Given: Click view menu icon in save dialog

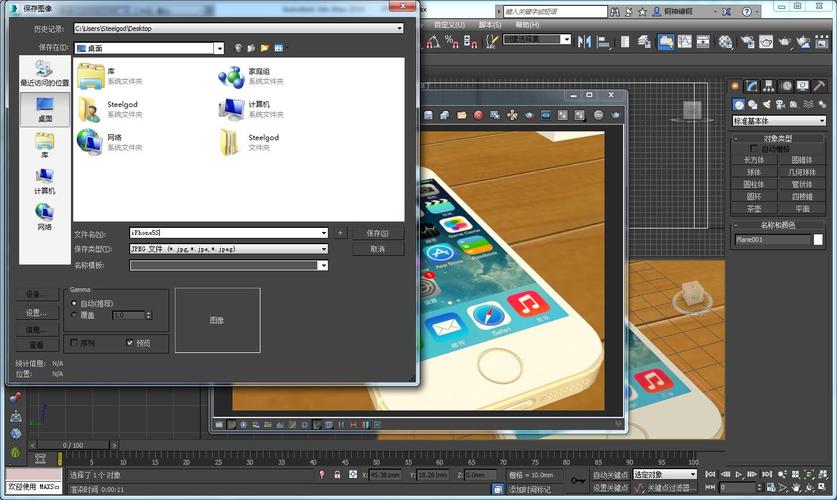Looking at the screenshot, I should (x=279, y=48).
